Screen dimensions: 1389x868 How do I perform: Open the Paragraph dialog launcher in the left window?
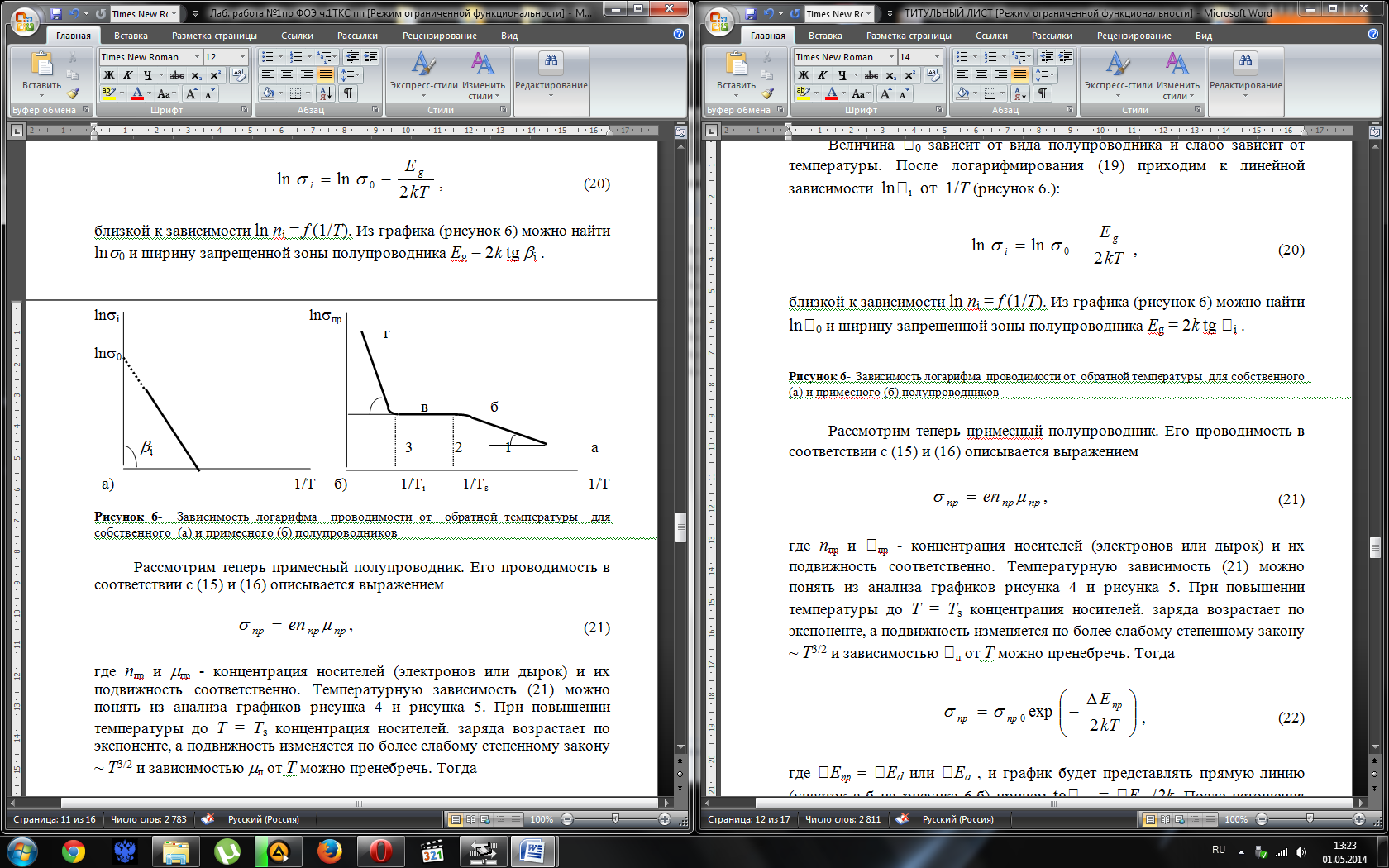(x=375, y=110)
